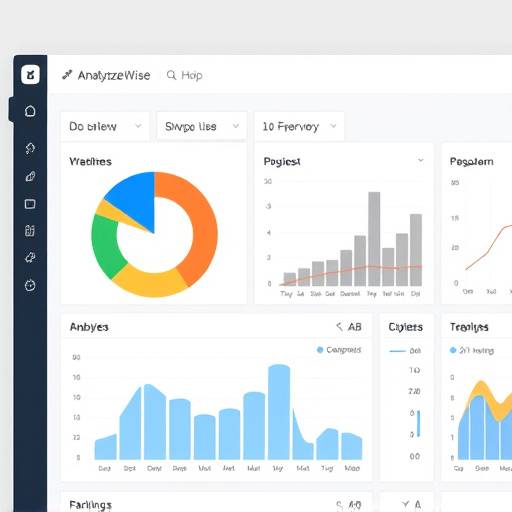
Task: Toggle the Canpreid legend dot
Action: coord(320,350)
